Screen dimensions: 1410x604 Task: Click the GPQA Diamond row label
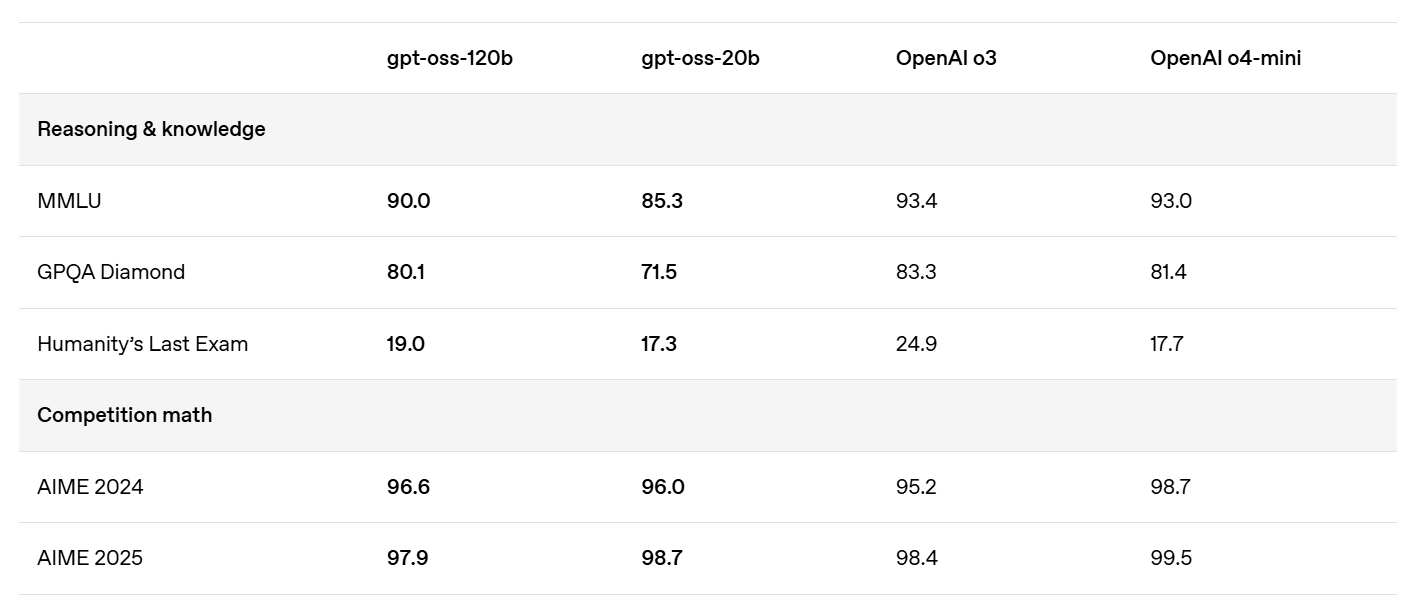tap(111, 272)
